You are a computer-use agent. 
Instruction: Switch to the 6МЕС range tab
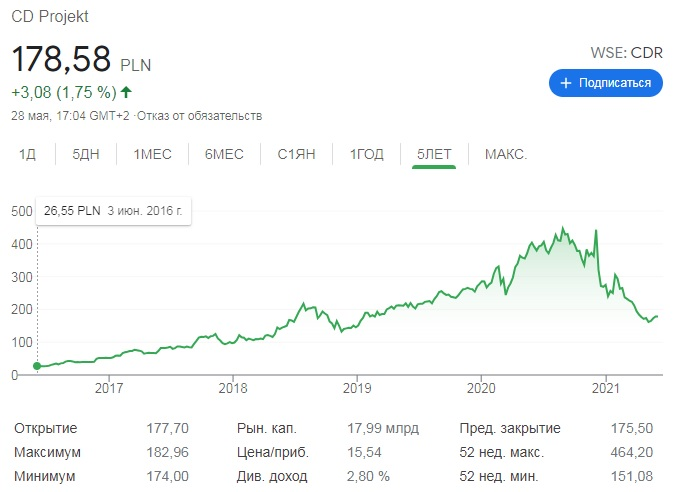coord(224,154)
